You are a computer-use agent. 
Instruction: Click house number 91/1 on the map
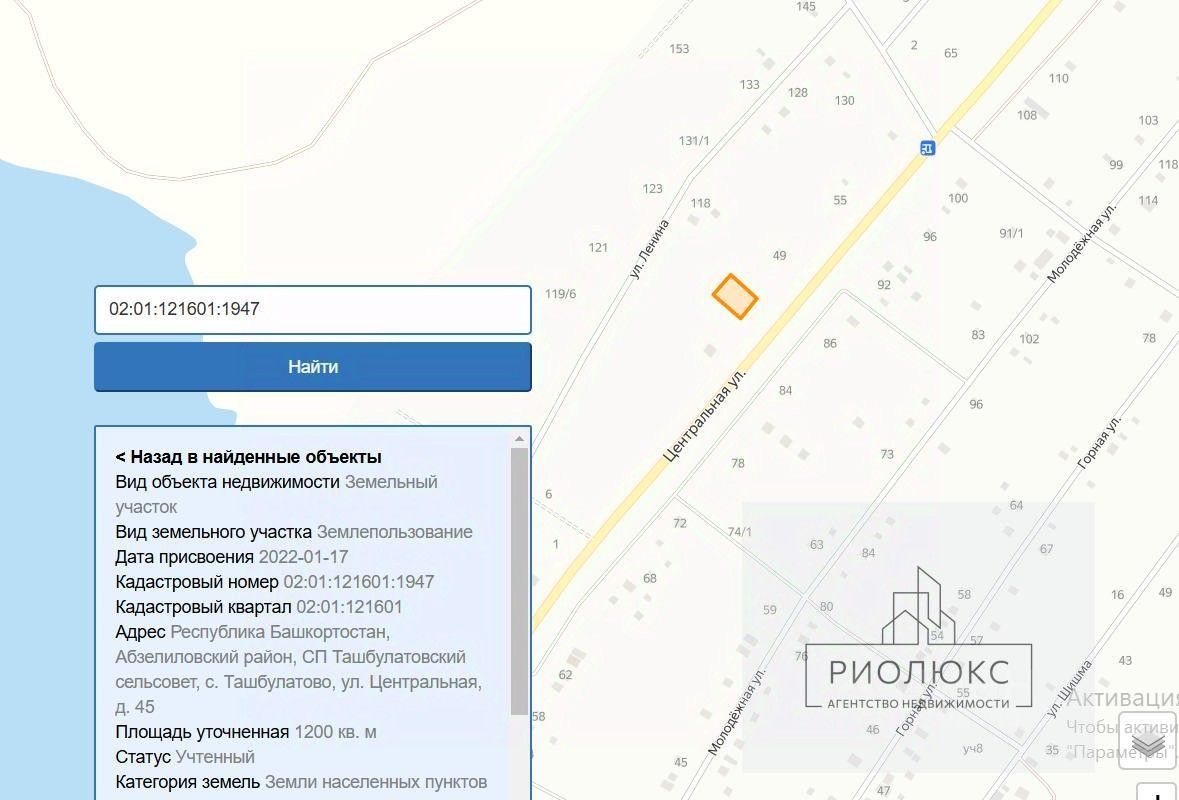click(1011, 233)
